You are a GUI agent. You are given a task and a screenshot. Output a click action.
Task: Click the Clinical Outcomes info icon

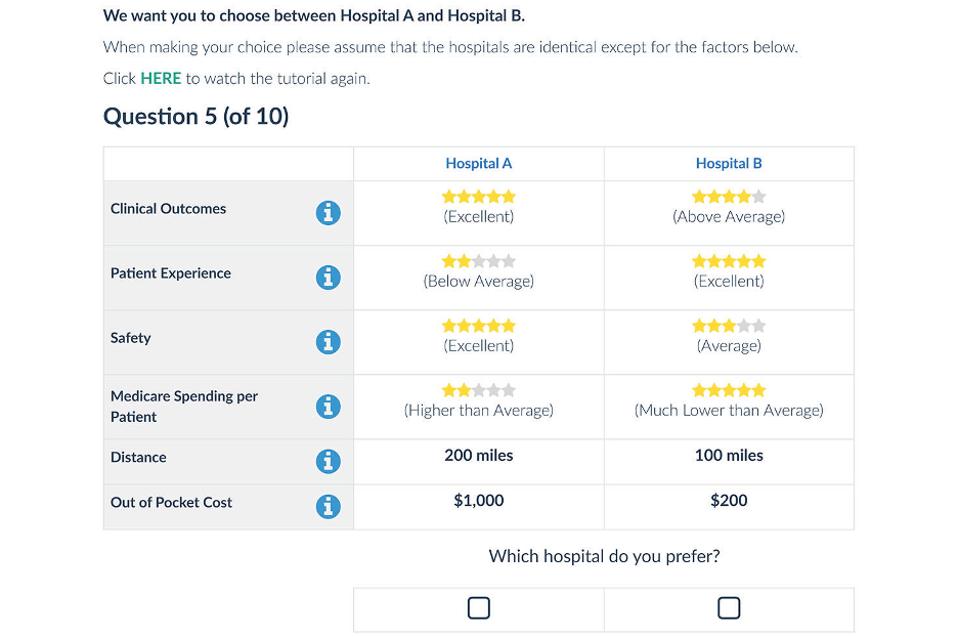tap(328, 213)
